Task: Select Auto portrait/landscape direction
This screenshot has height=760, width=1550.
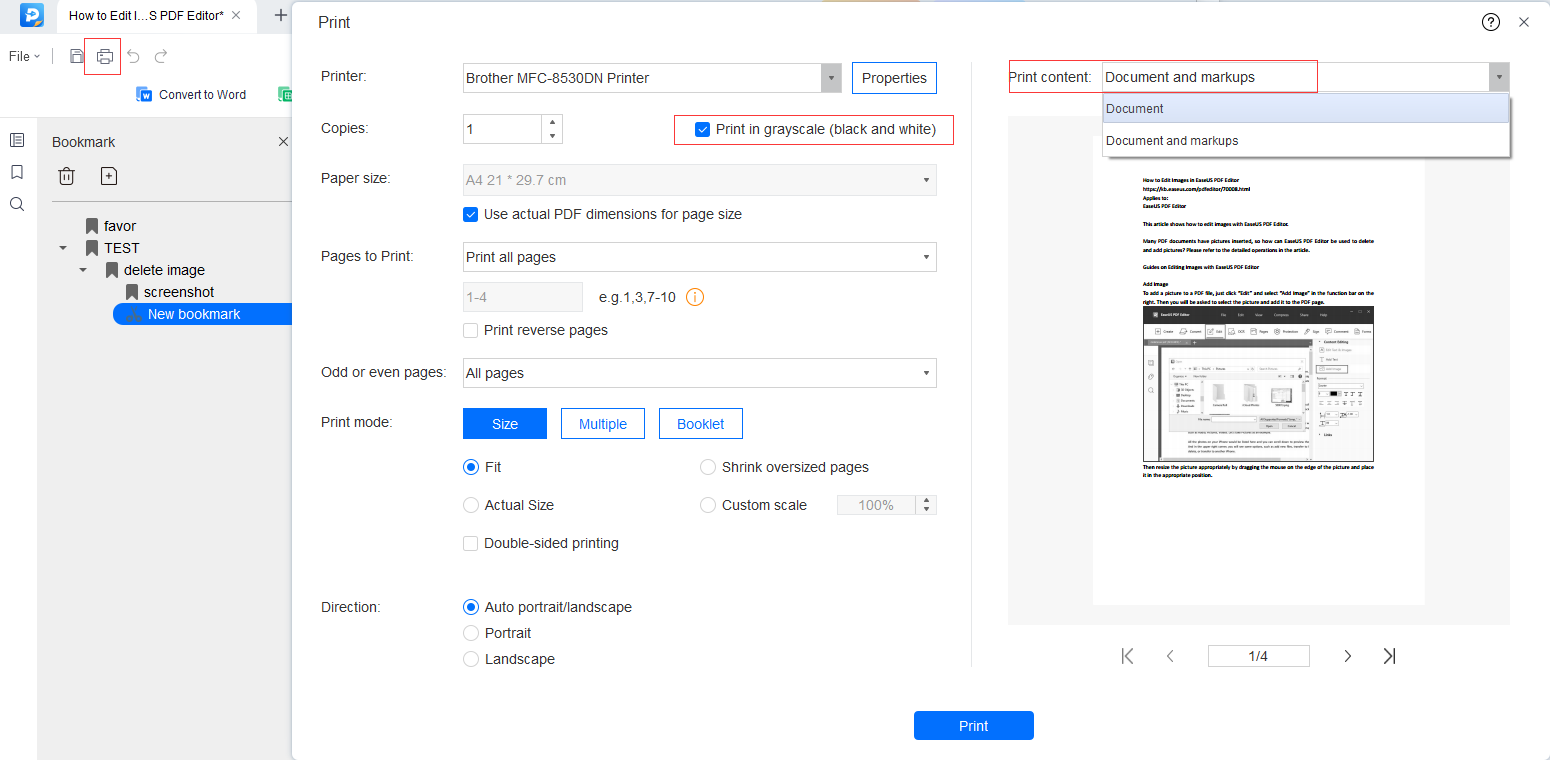Action: (x=471, y=607)
